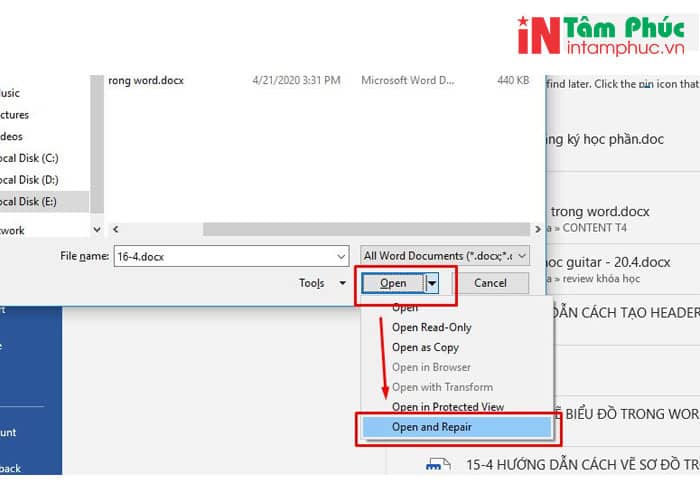700x500 pixels.
Task: Click the Open button in file dialog
Action: pos(393,283)
